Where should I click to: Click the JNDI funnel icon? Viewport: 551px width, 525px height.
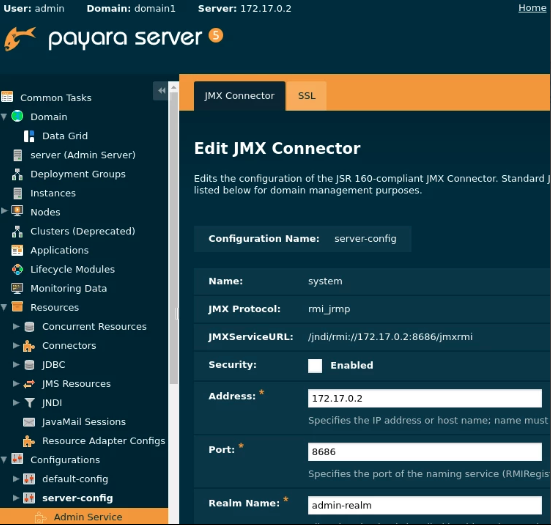pyautogui.click(x=30, y=403)
